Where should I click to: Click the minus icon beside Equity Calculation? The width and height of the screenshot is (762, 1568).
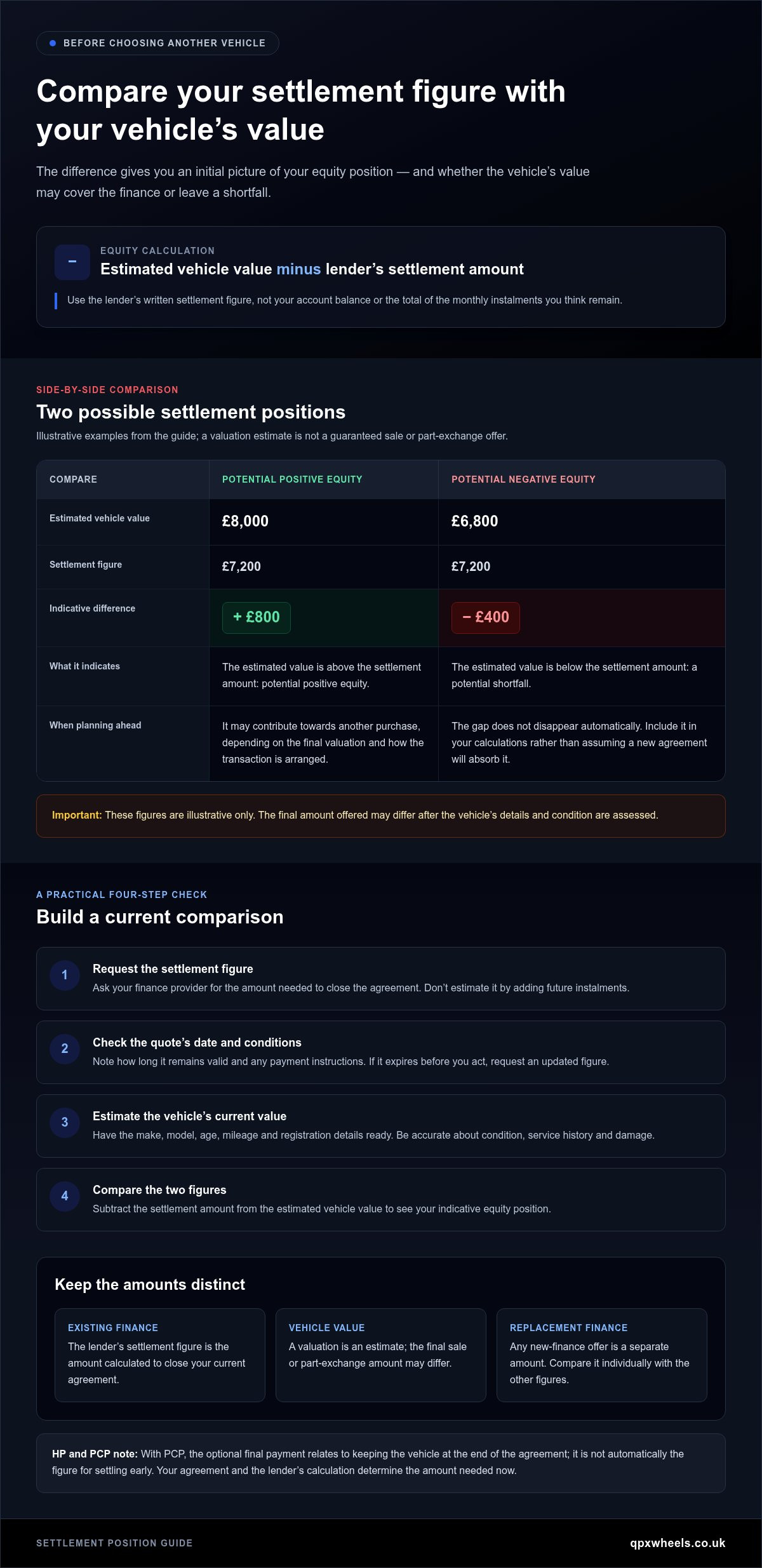tap(72, 262)
